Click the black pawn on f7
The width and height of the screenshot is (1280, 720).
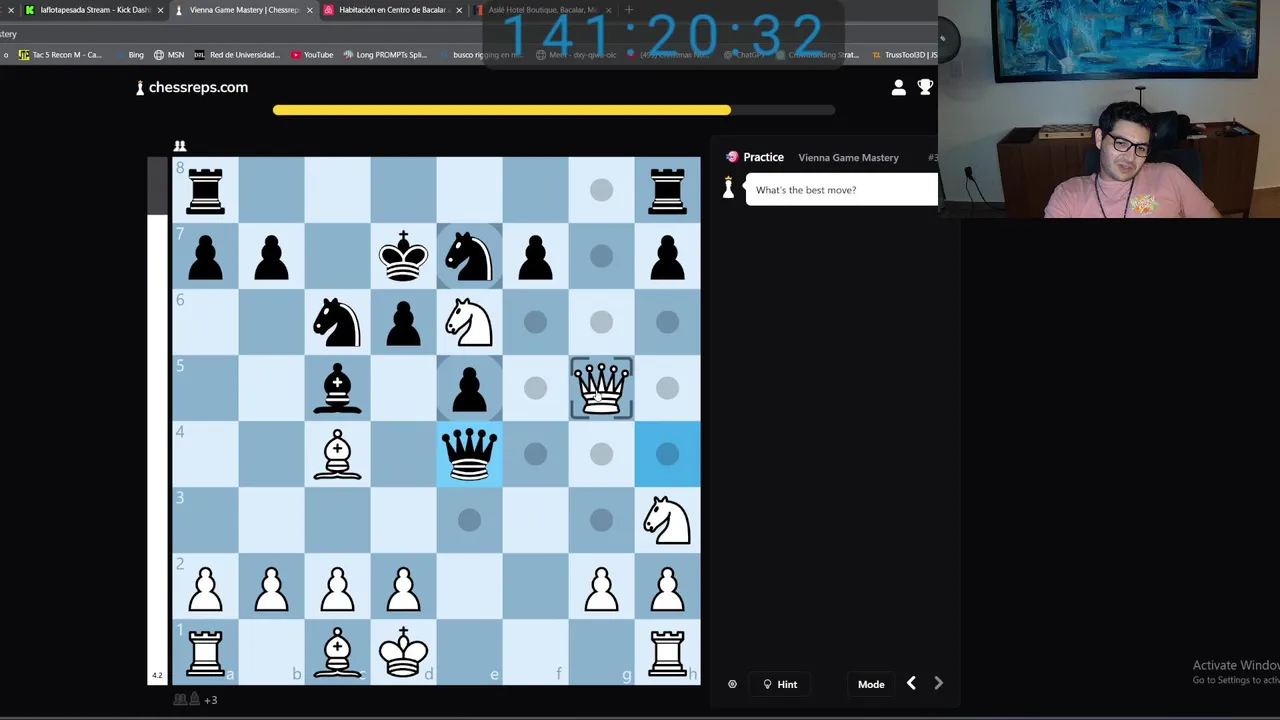(535, 256)
